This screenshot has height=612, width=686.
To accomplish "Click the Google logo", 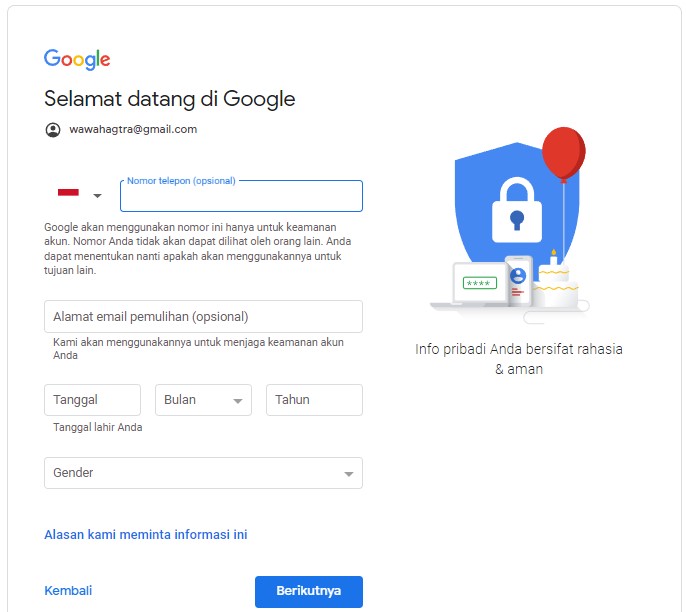I will tap(77, 59).
